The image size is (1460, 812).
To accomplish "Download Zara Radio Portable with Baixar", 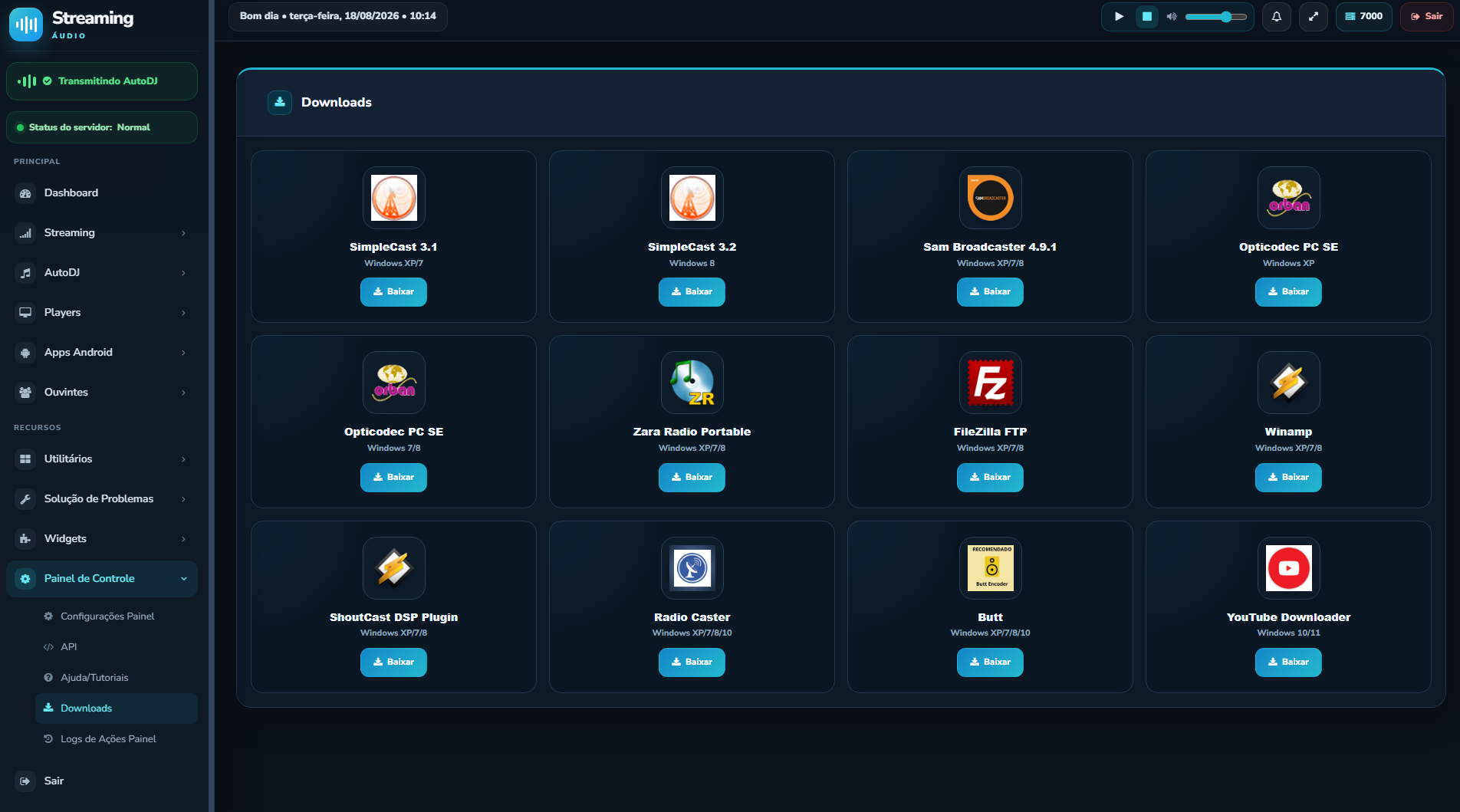I will click(692, 478).
